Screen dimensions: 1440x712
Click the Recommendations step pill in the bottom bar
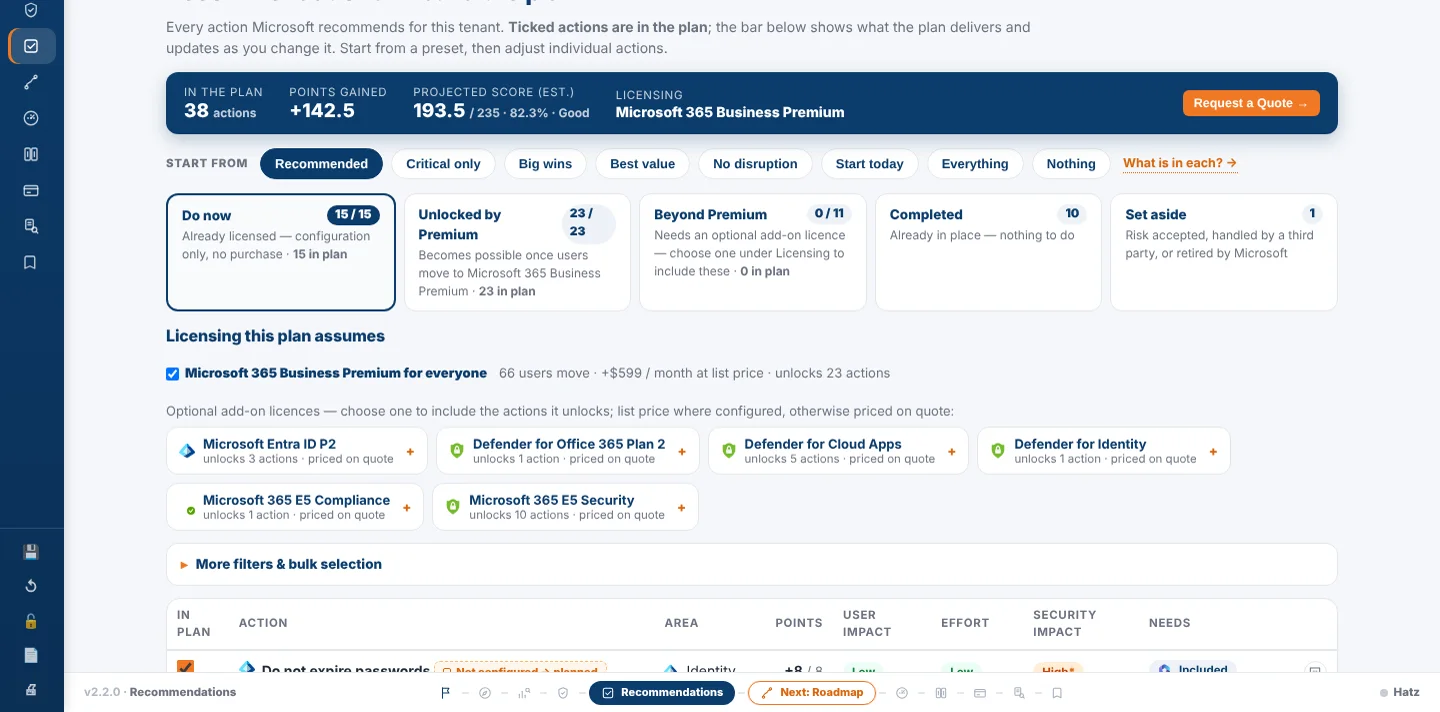662,693
